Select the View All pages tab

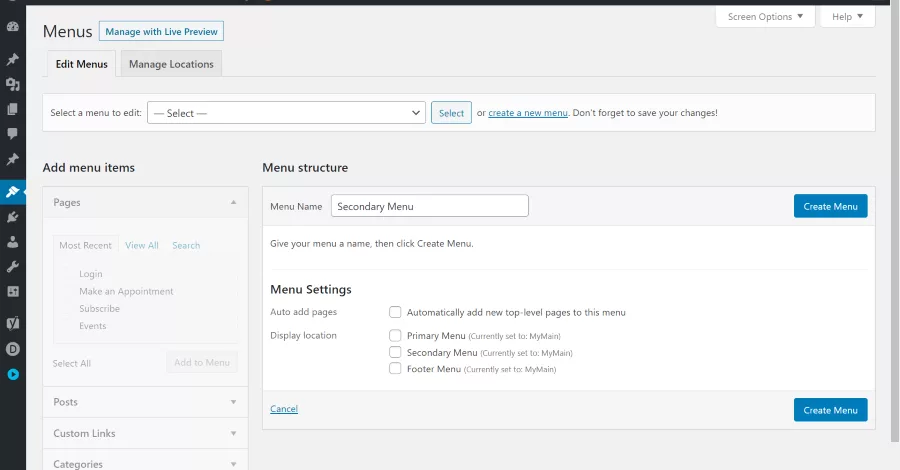click(x=142, y=245)
